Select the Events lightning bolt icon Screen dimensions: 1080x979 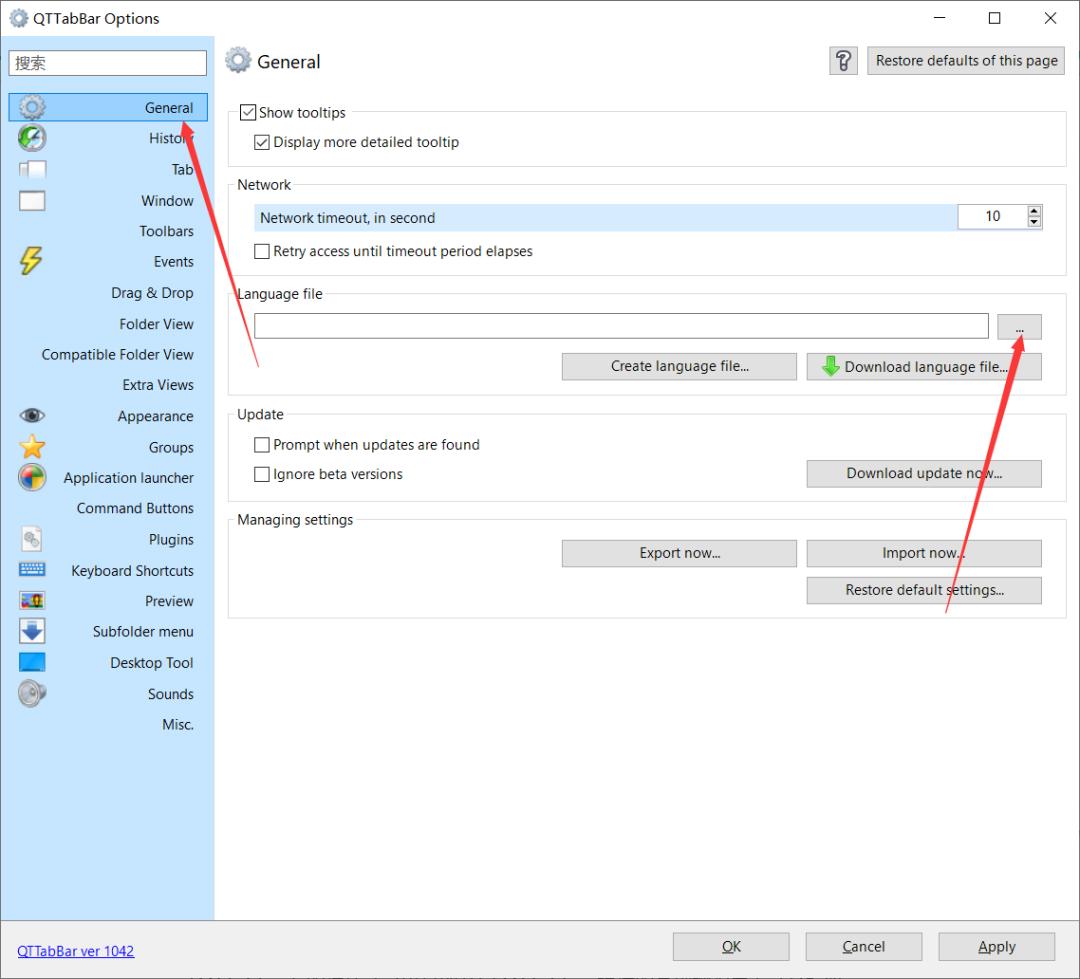[32, 261]
